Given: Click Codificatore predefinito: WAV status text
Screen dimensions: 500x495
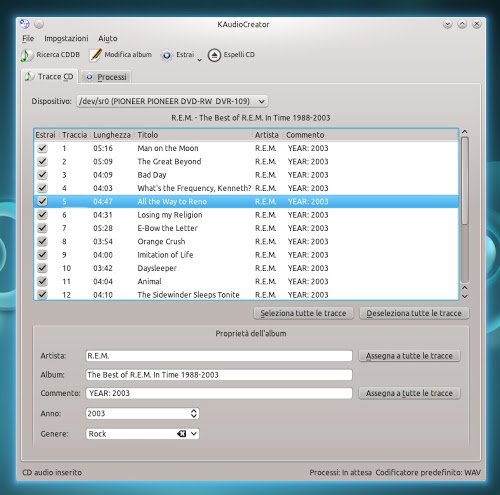Looking at the screenshot, I should (428, 473).
